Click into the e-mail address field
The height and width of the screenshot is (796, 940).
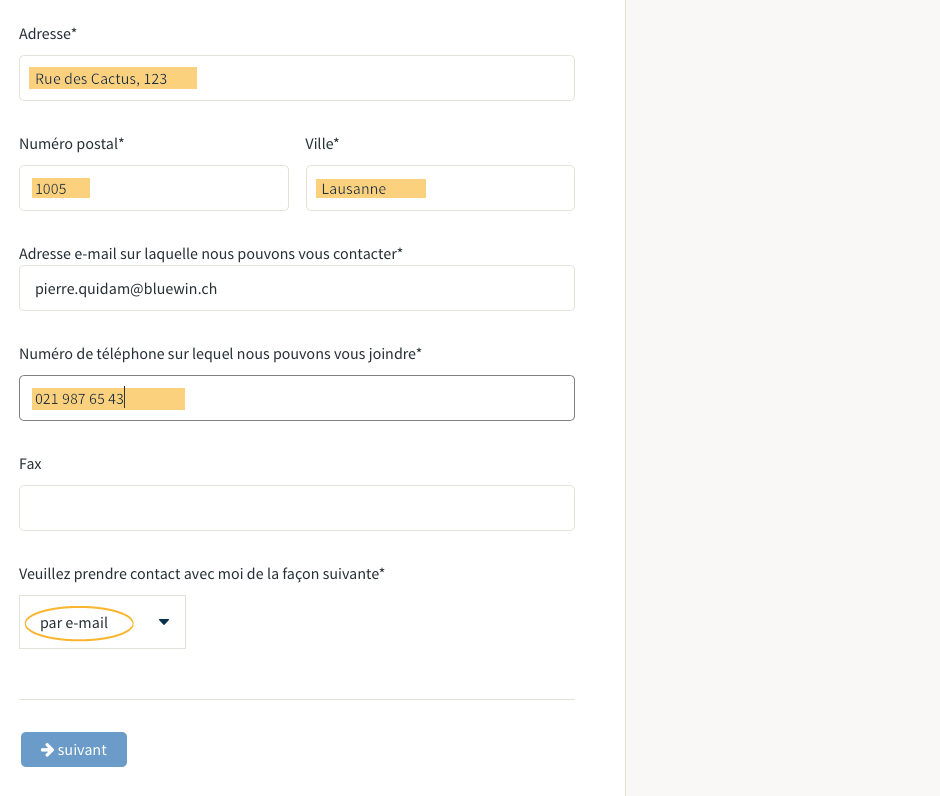pos(297,288)
